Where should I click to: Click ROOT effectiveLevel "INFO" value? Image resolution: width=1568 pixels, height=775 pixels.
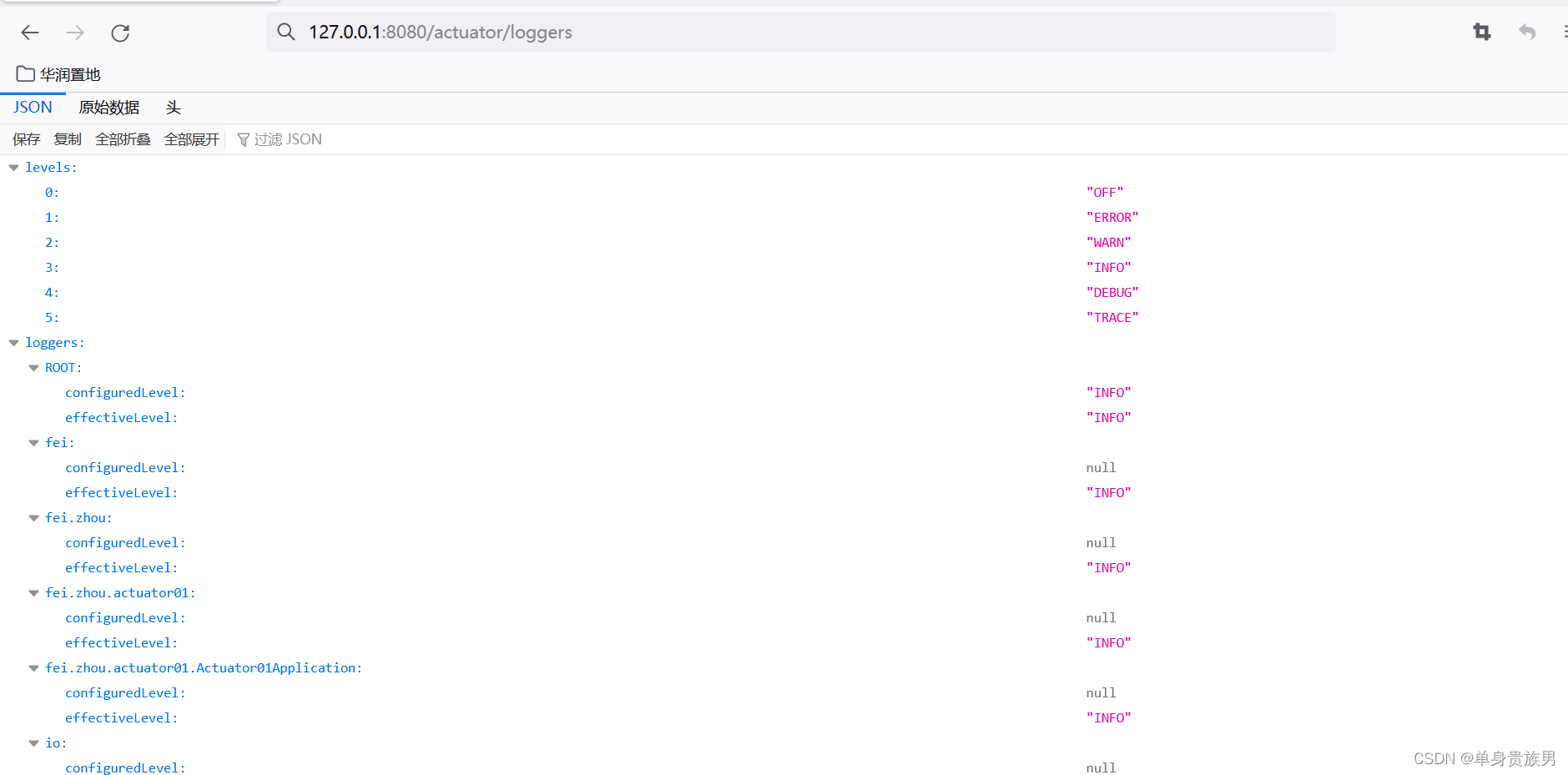[1108, 418]
